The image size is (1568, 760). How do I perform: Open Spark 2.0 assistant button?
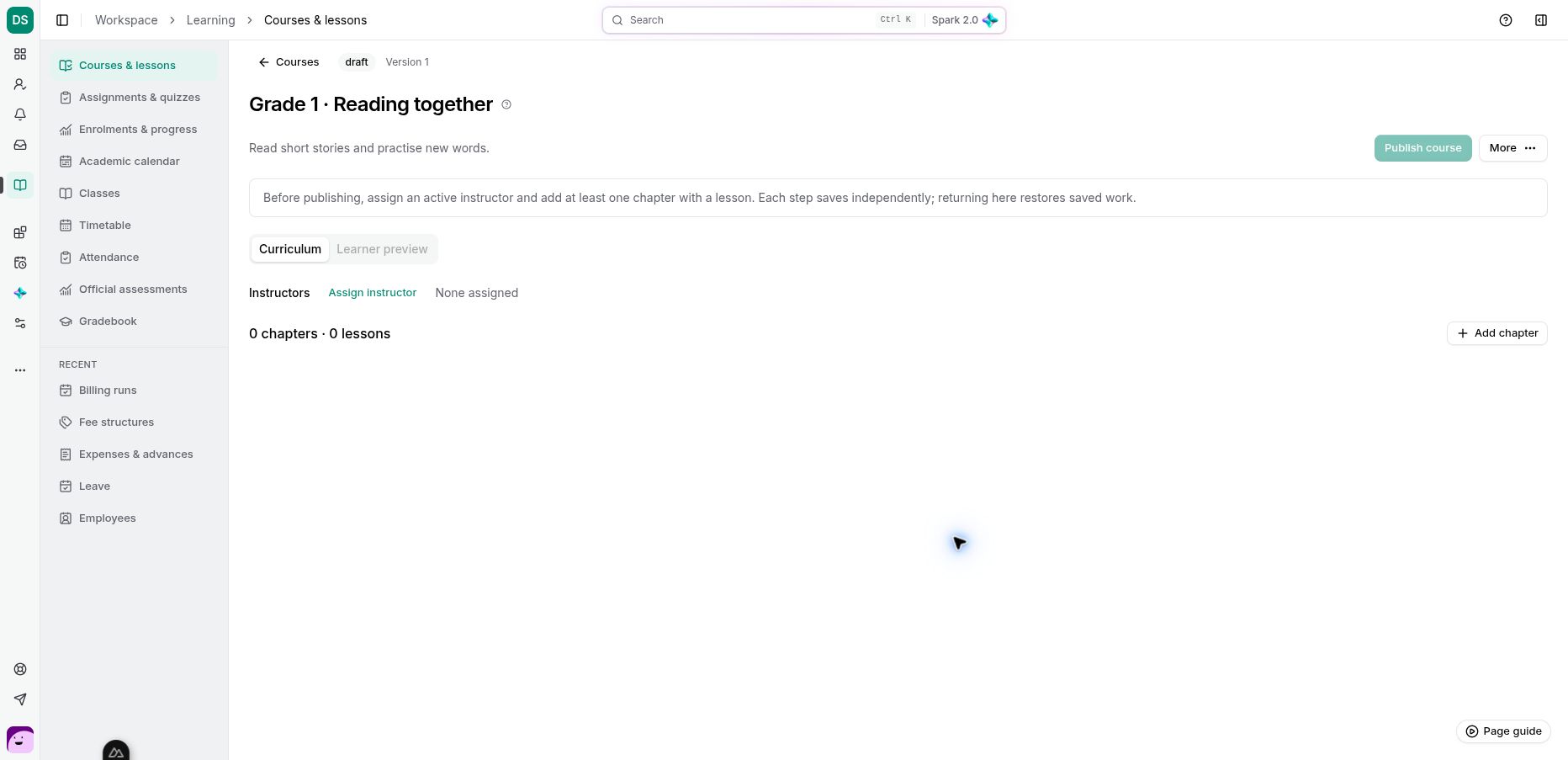964,20
